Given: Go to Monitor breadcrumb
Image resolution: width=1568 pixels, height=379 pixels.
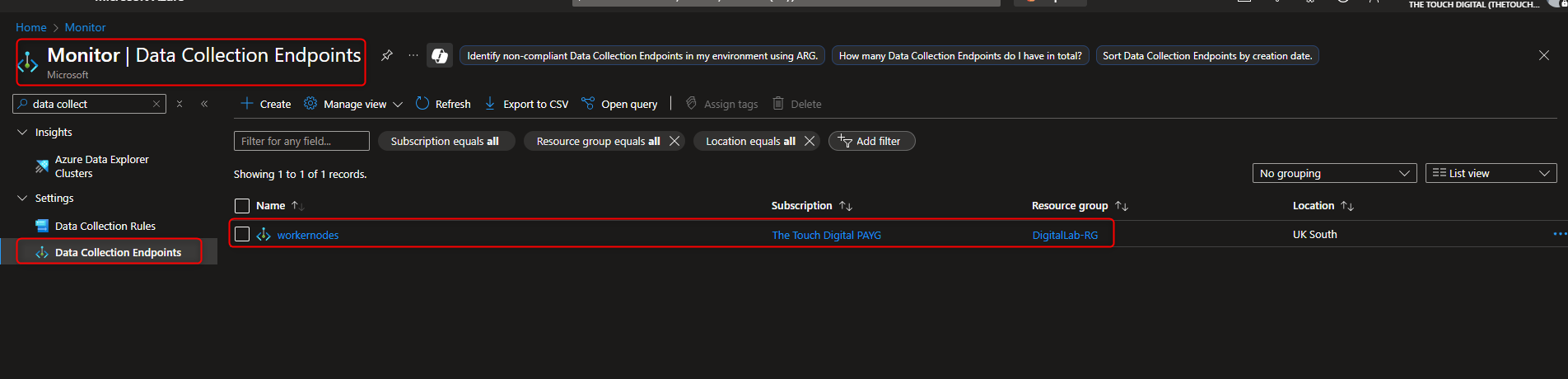Looking at the screenshot, I should 85,27.
